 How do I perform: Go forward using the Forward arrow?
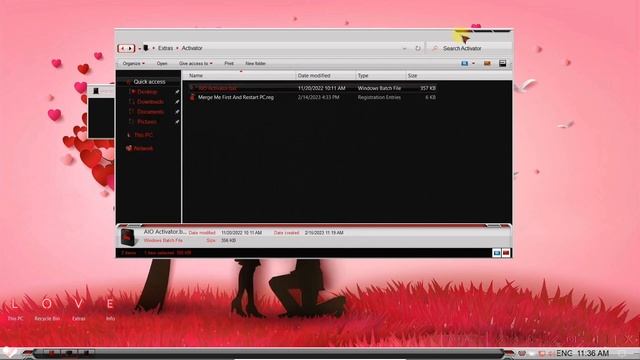pos(131,48)
